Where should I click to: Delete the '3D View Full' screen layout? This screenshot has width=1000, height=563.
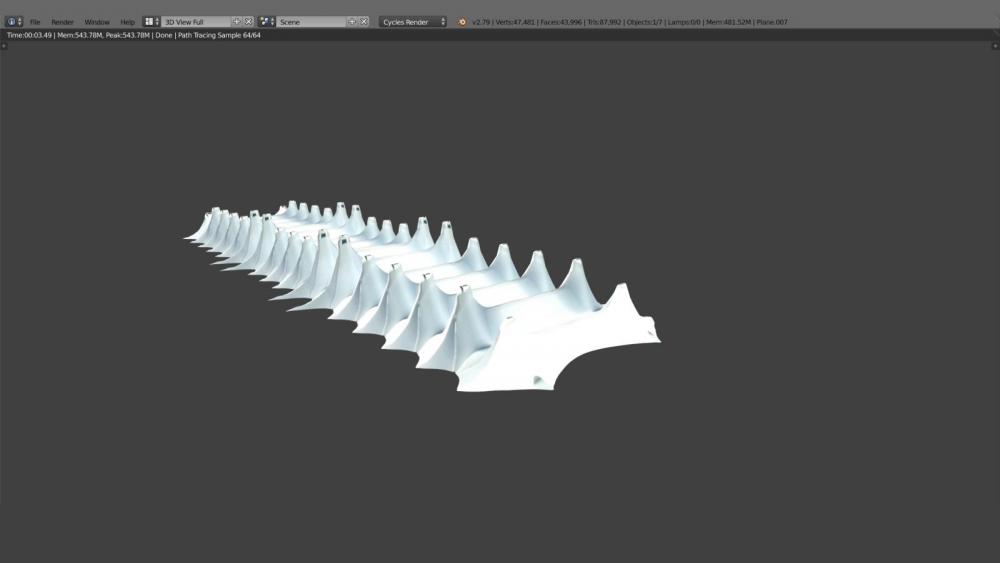[x=248, y=21]
